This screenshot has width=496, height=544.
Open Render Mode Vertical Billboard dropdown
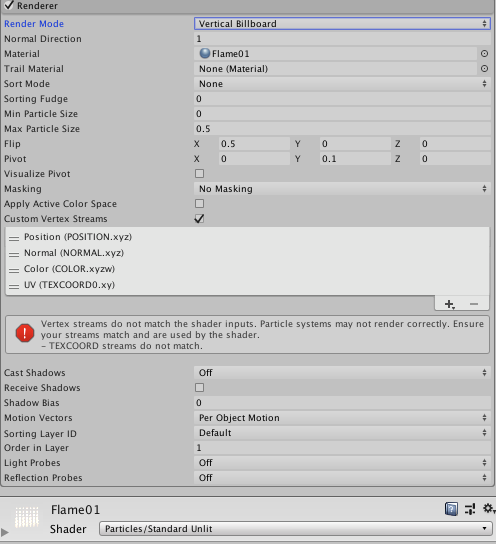tap(342, 24)
